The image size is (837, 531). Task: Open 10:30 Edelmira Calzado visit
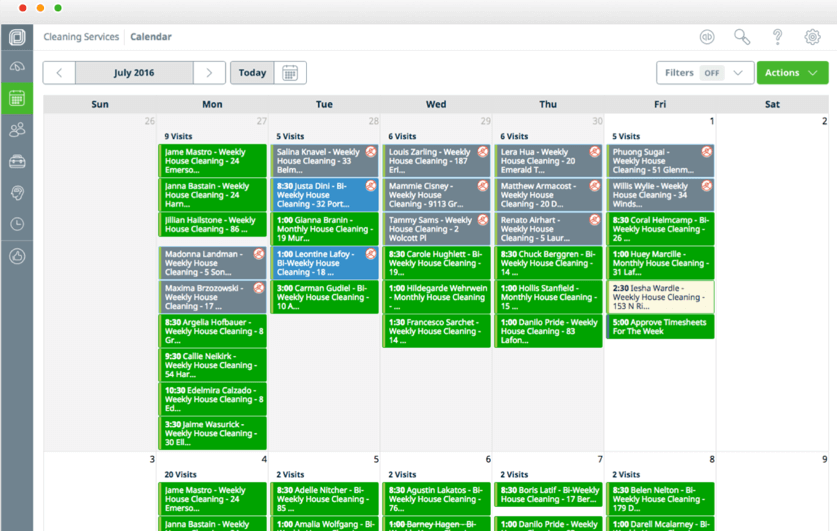(x=212, y=399)
